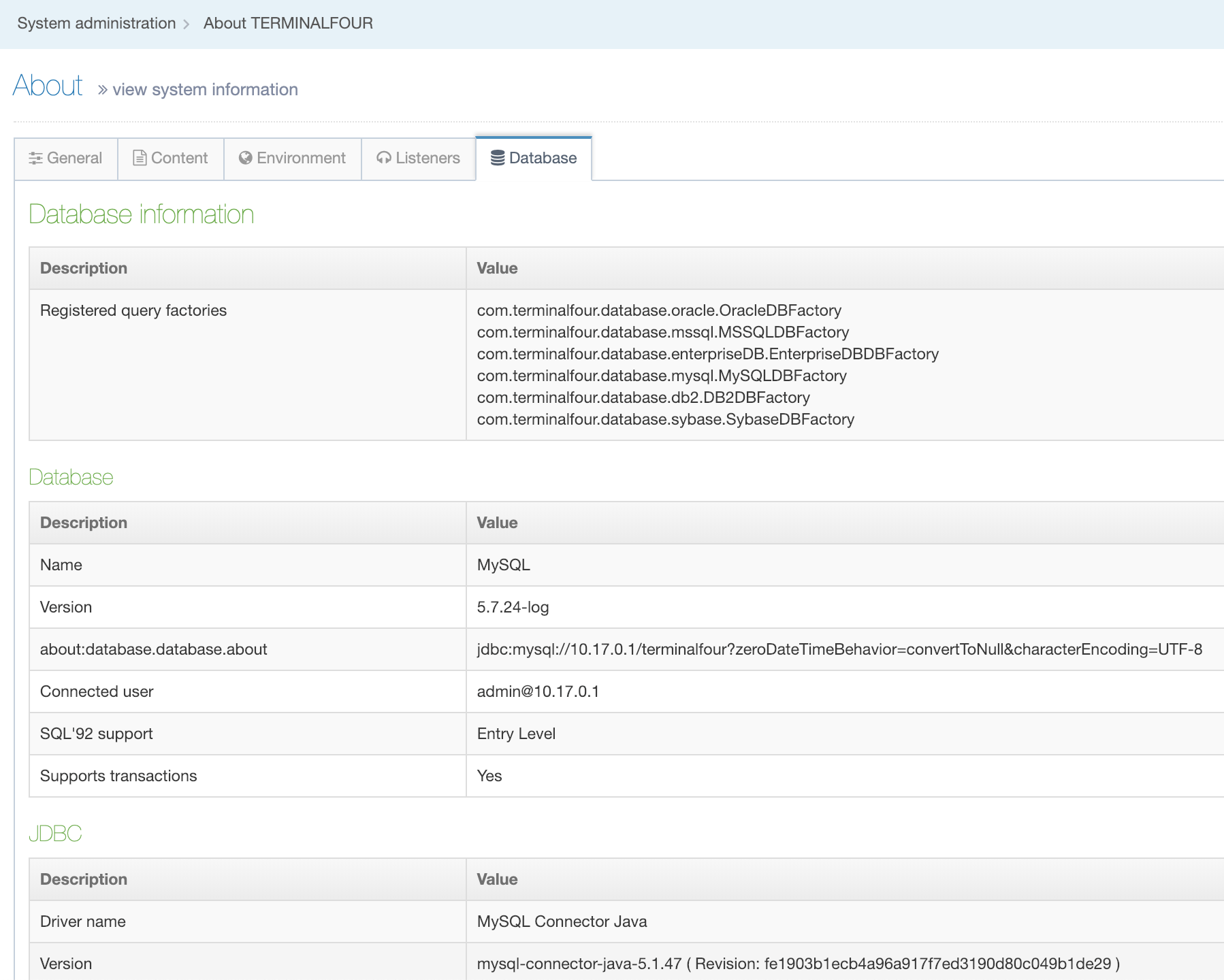The width and height of the screenshot is (1224, 980).
Task: Click the JDBC connection URL value
Action: (839, 649)
